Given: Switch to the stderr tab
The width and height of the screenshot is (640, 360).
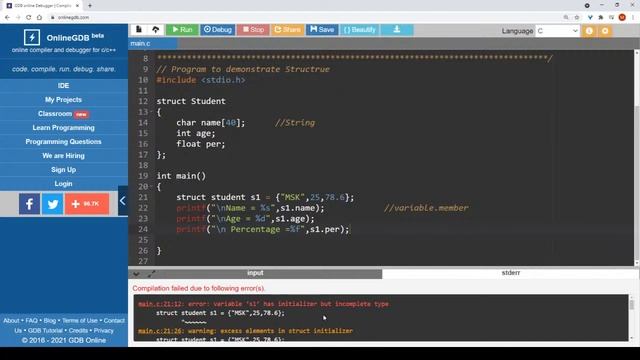Looking at the screenshot, I should click(511, 273).
